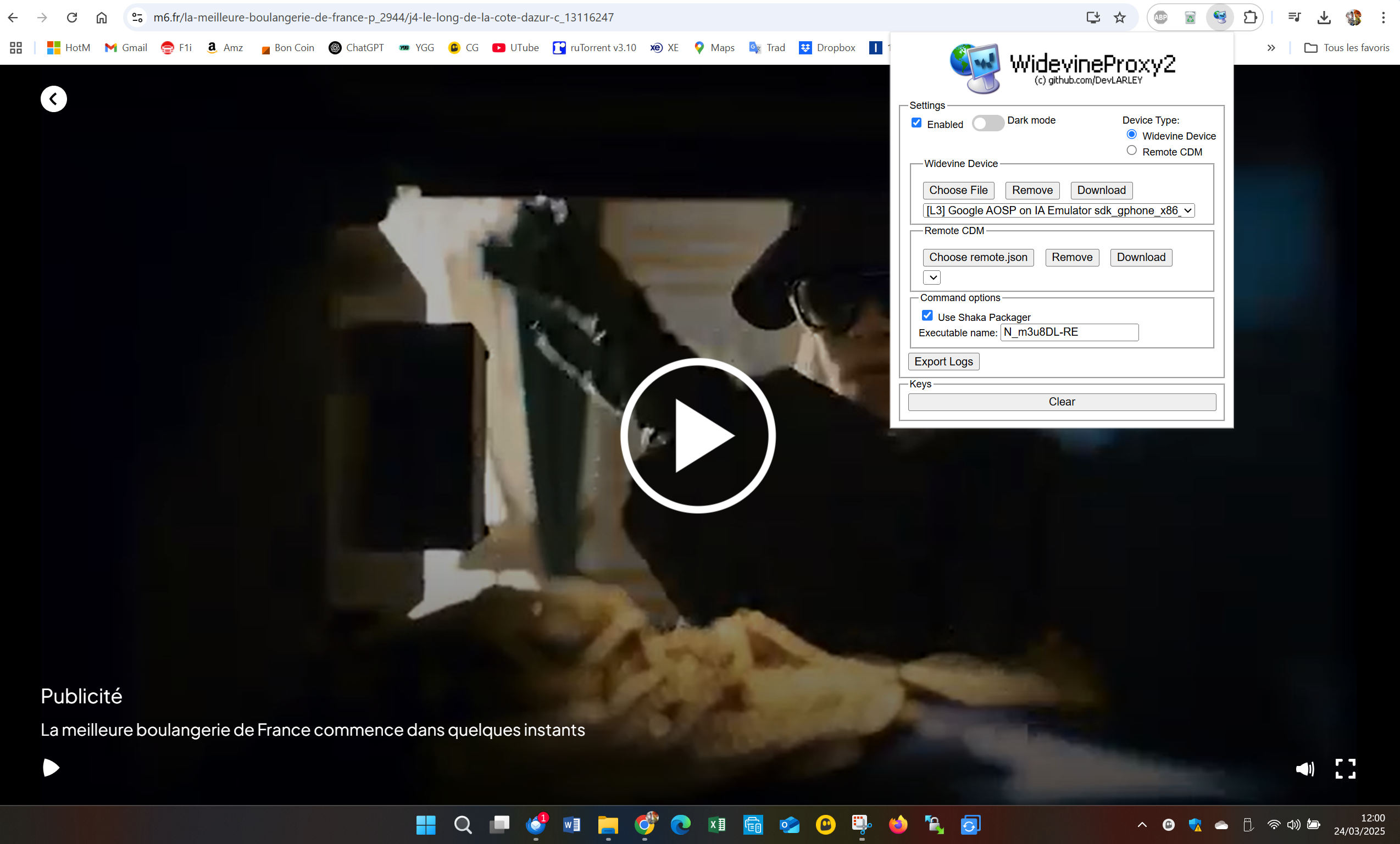Image resolution: width=1400 pixels, height=844 pixels.
Task: Click the Executable name input field
Action: click(1069, 332)
